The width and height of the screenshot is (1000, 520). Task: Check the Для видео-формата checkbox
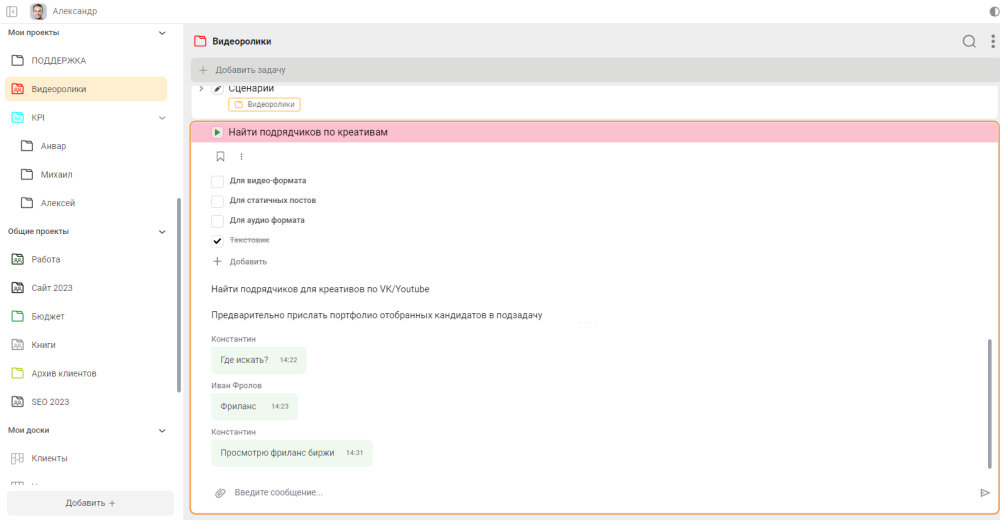tap(217, 181)
